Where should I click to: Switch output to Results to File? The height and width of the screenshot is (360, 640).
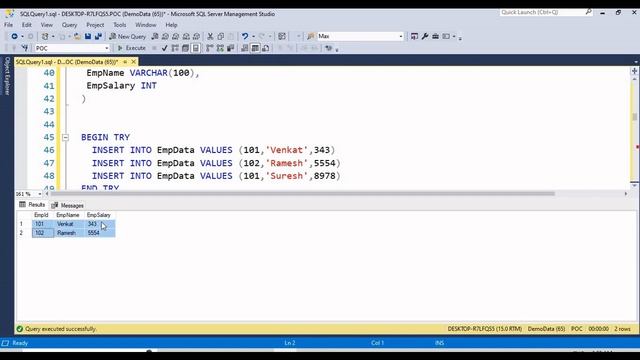[266, 48]
